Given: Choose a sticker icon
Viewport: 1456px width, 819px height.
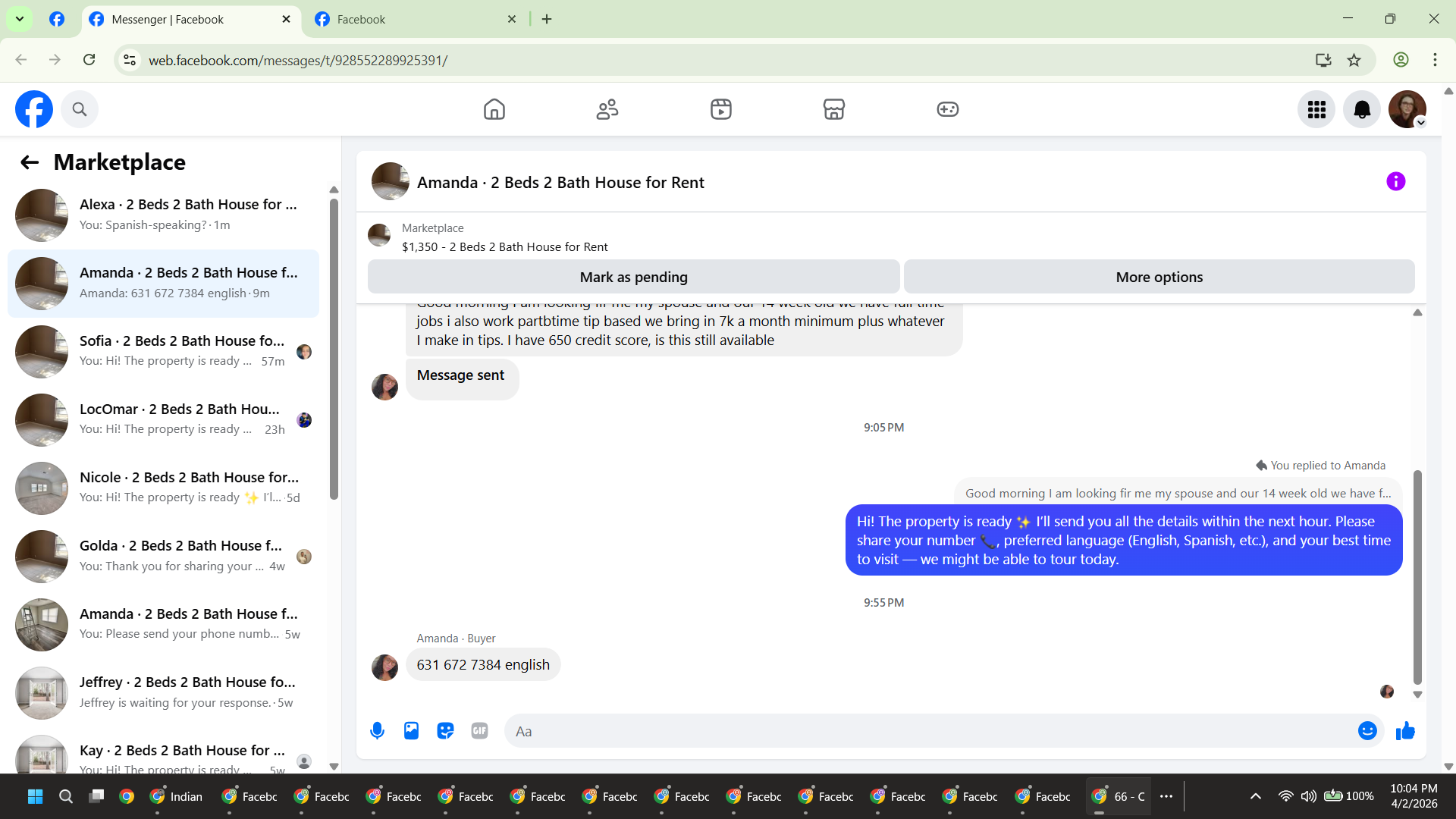Looking at the screenshot, I should (x=445, y=731).
